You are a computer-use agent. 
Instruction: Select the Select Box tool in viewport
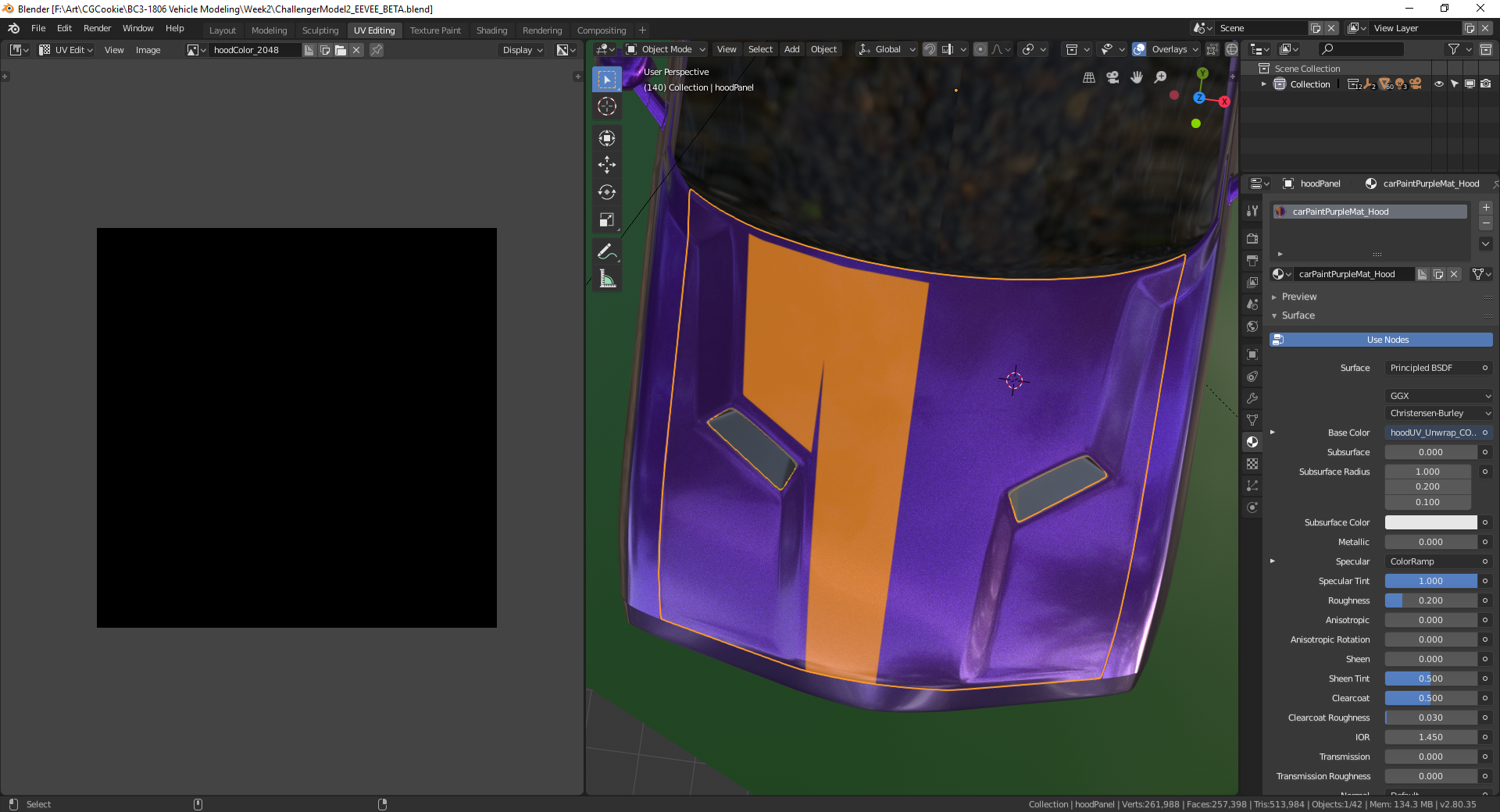click(x=607, y=80)
